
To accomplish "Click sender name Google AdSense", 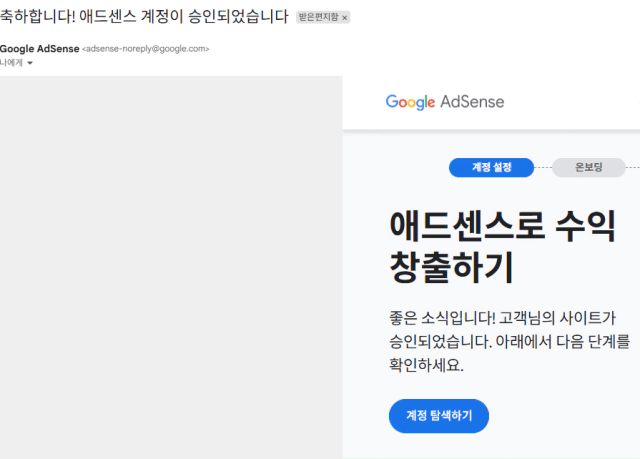I will (40, 49).
